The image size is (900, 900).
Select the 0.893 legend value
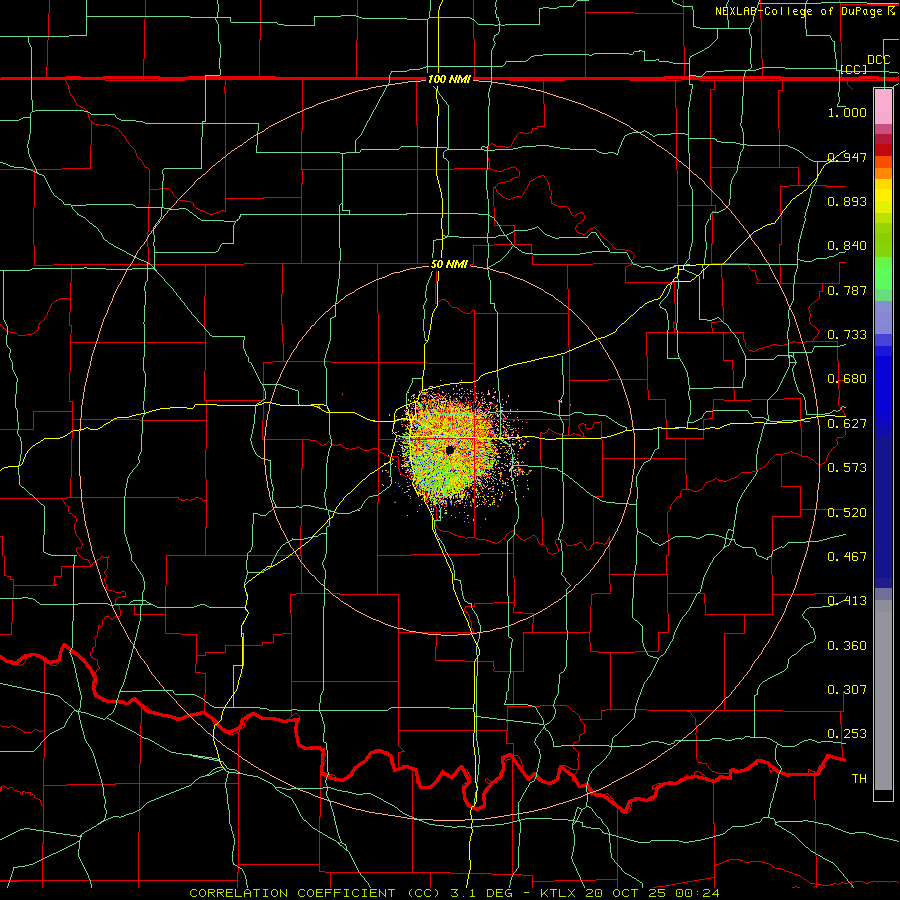[x=847, y=201]
